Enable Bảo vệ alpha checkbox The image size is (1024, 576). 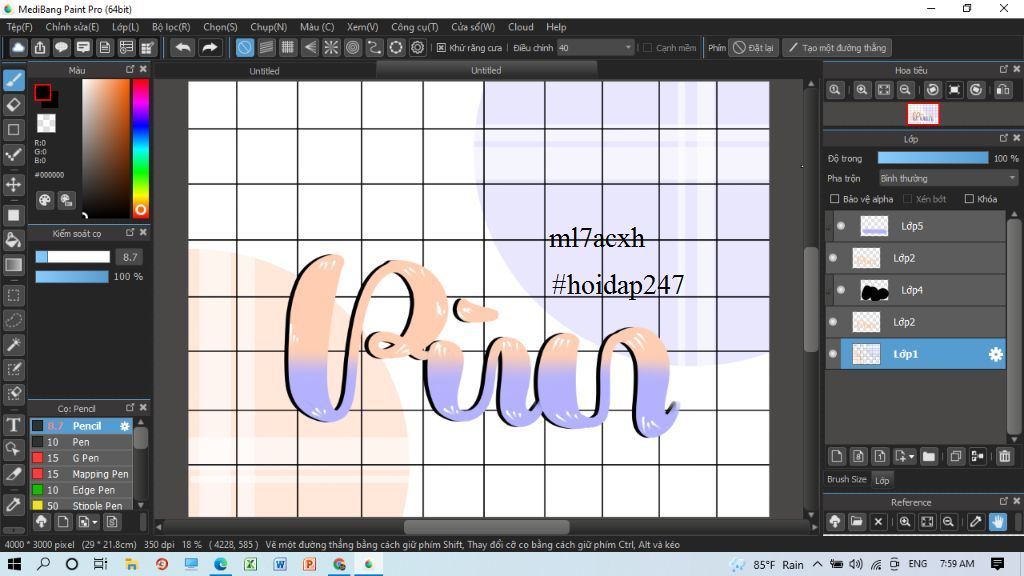[x=834, y=199]
